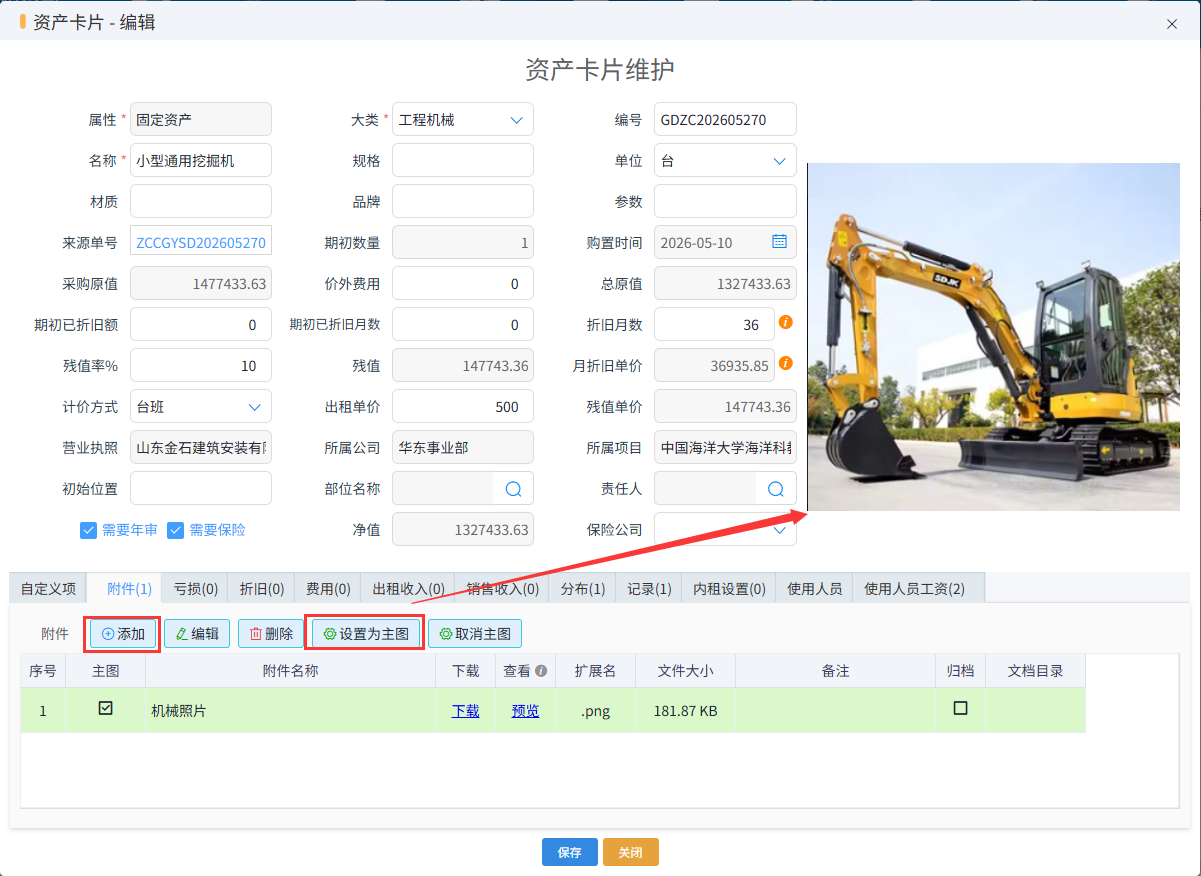Click the .png extension cell
The width and height of the screenshot is (1201, 876).
pos(595,711)
